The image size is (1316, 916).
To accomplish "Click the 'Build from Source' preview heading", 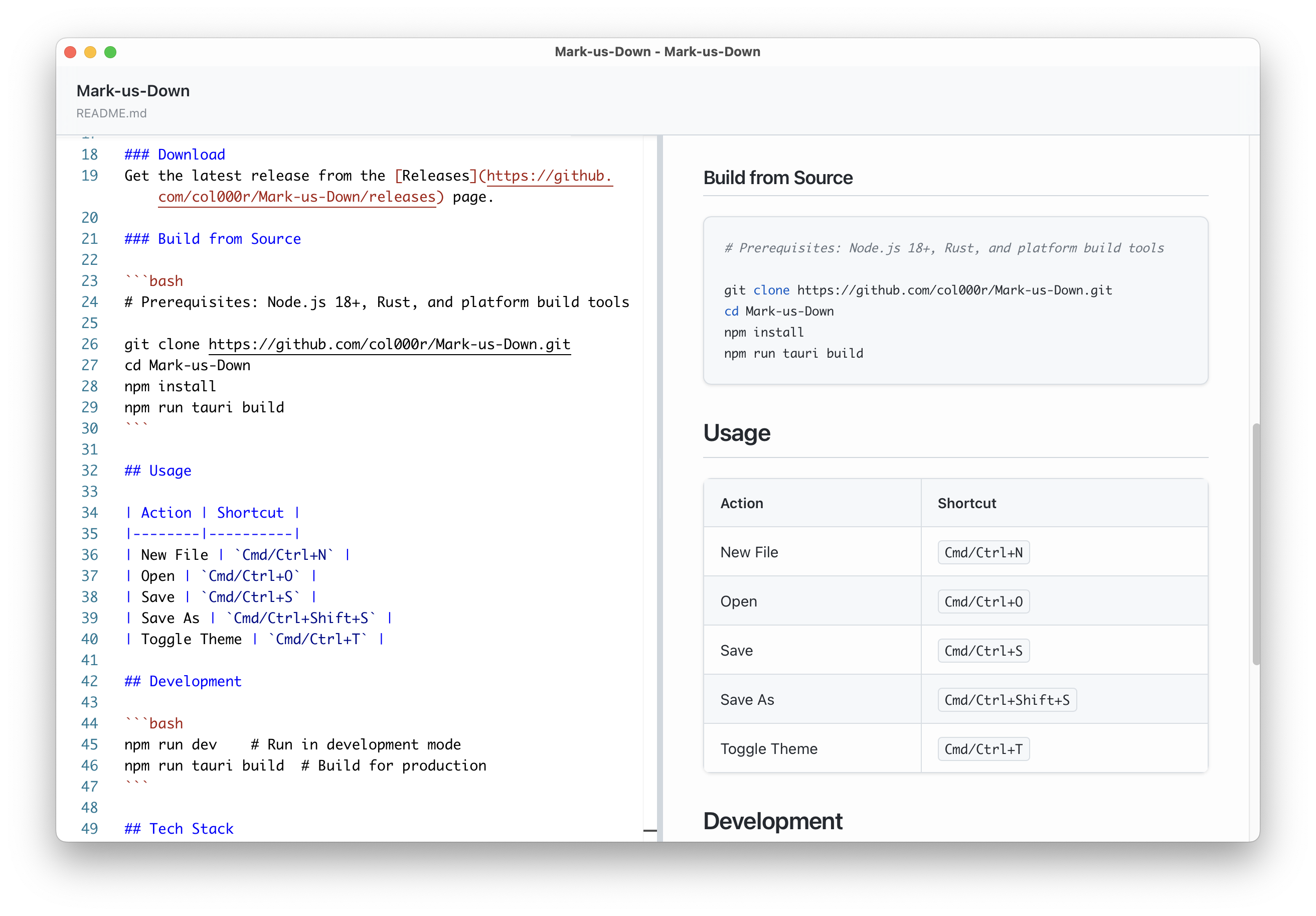I will [778, 178].
